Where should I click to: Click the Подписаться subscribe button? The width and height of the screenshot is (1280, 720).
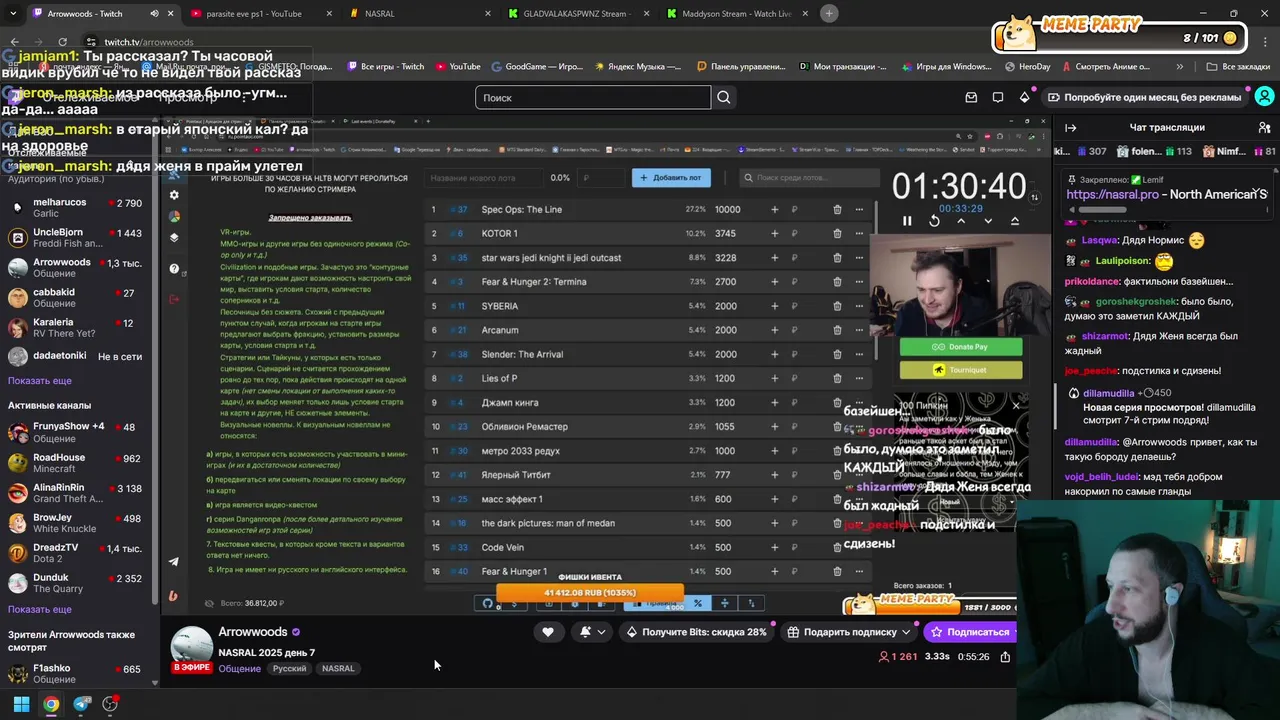coord(970,632)
